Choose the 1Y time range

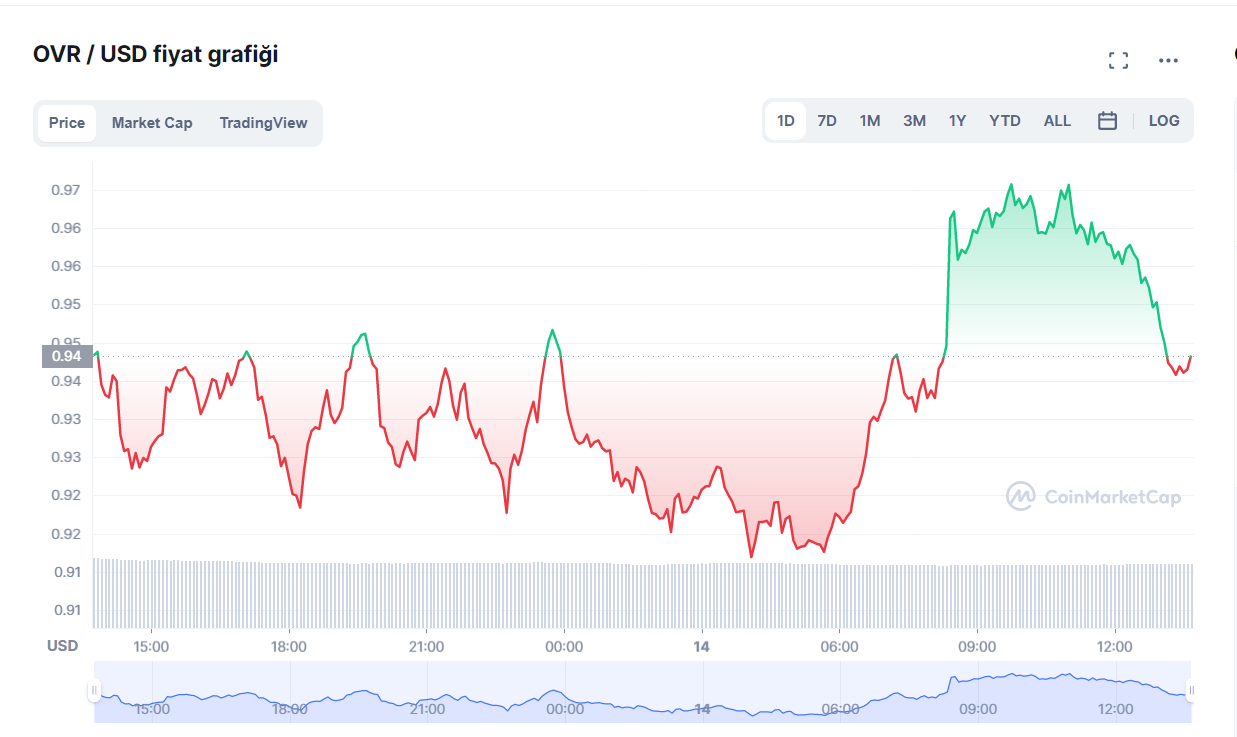957,121
